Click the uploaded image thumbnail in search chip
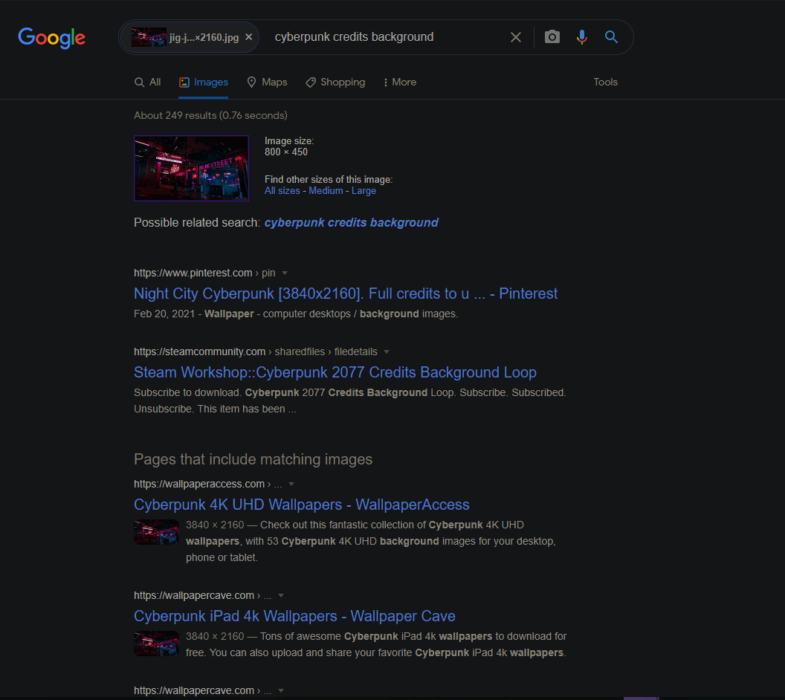Screen dimensions: 785x700 [148, 38]
